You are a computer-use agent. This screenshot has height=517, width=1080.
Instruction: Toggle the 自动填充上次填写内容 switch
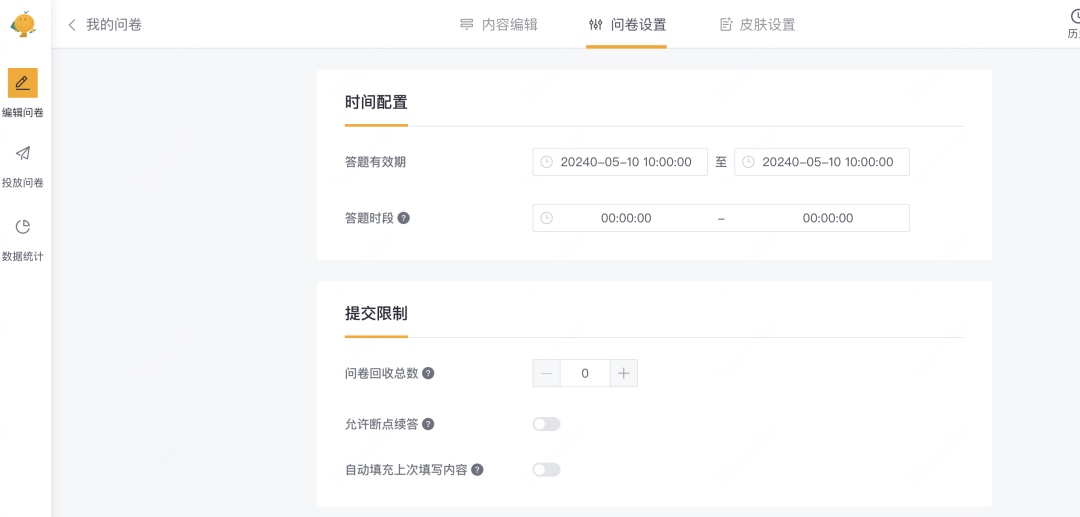click(546, 470)
